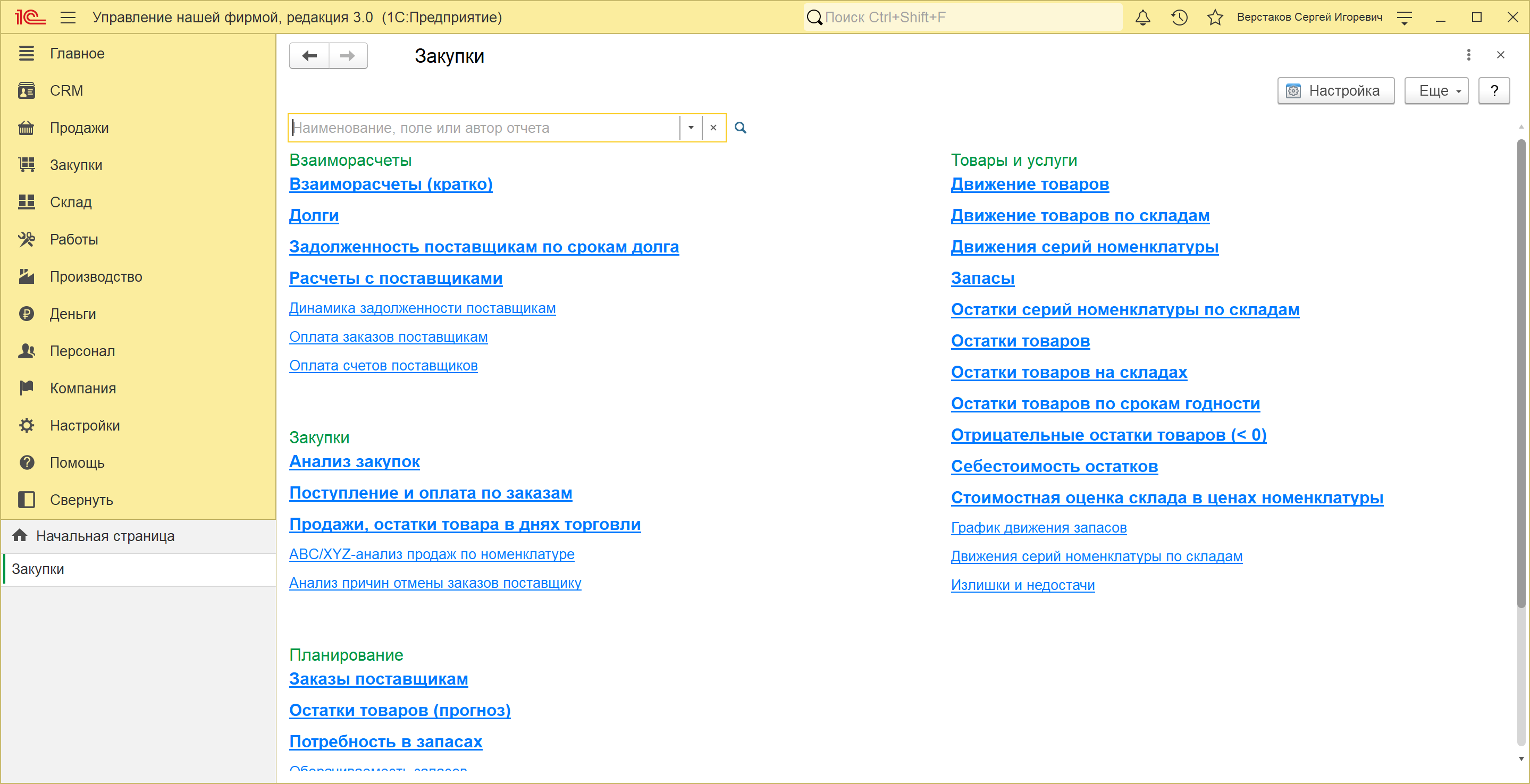Click the Склад boxes icon

[x=26, y=202]
